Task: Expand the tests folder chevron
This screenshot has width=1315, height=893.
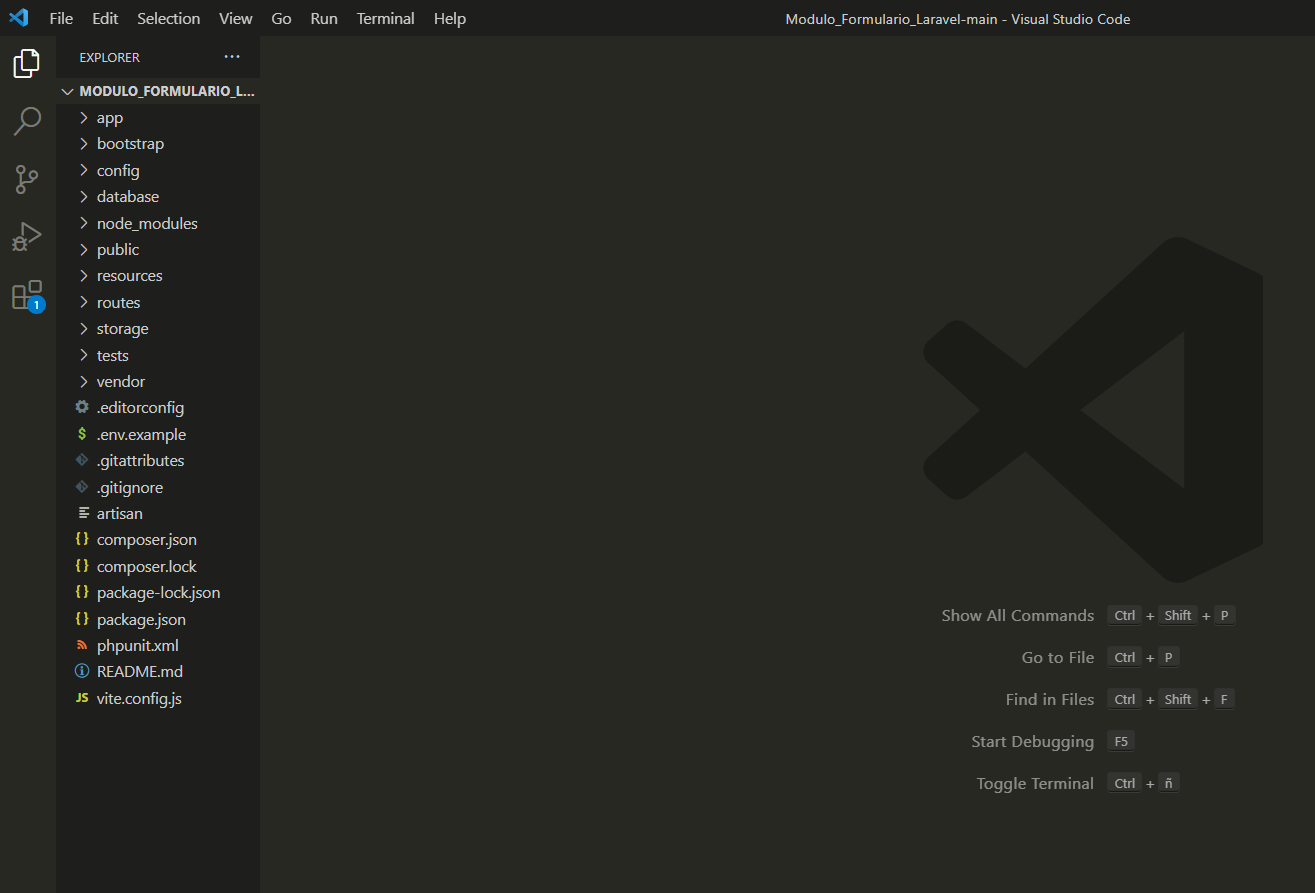Action: pyautogui.click(x=84, y=355)
